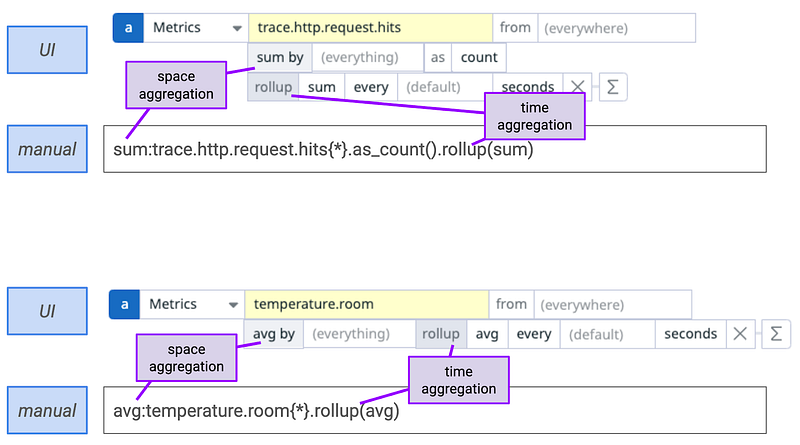Open the 'sum by' space aggregation selector
Image resolution: width=800 pixels, height=445 pixels.
(x=279, y=58)
